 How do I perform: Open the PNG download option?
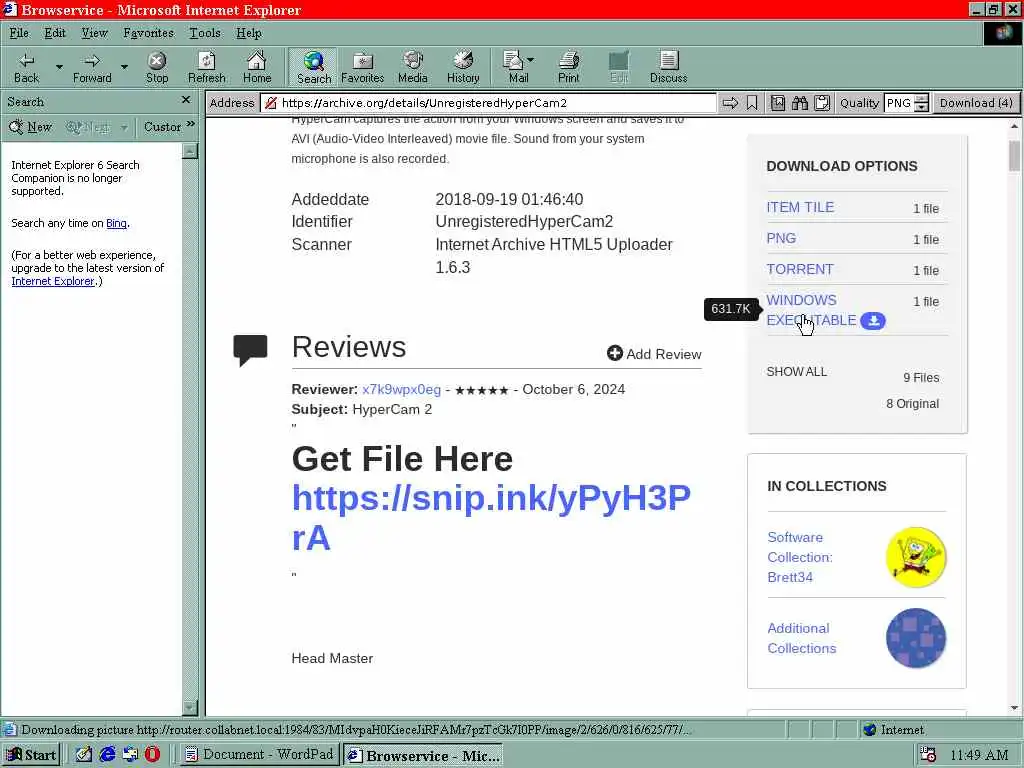[781, 238]
